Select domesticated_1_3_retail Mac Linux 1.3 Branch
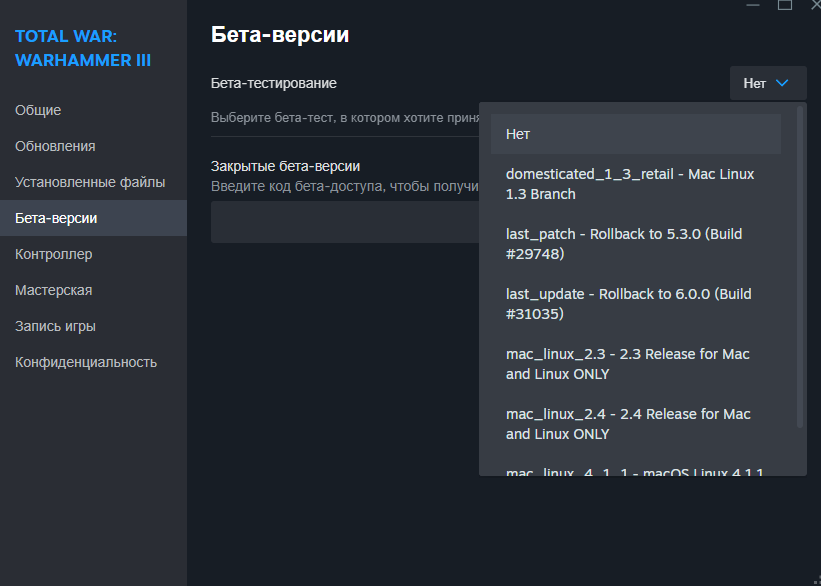 [636, 184]
